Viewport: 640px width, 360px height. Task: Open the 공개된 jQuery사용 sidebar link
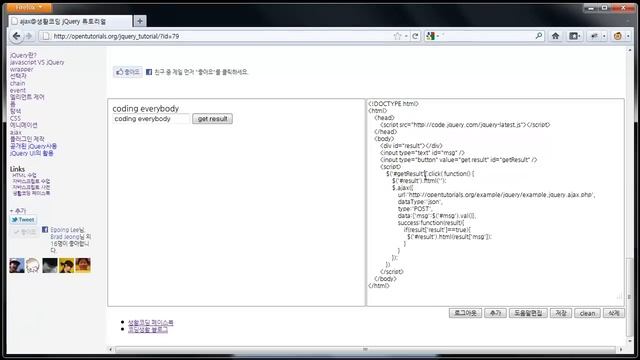[33, 146]
